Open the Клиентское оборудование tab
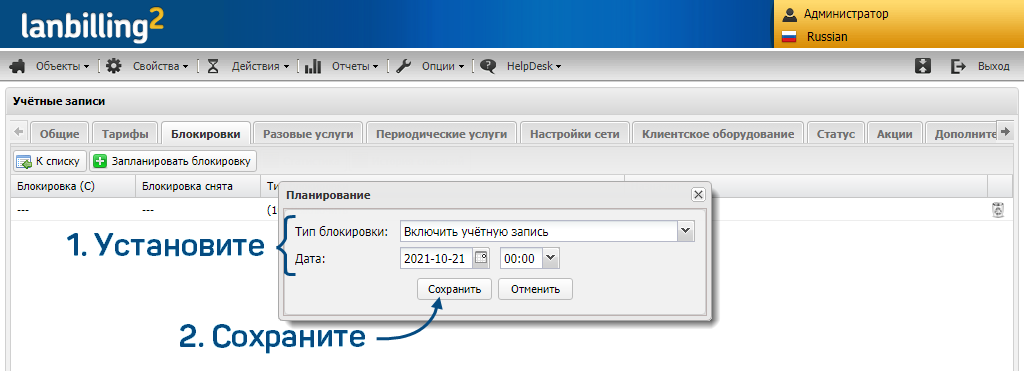Viewport: 1024px width, 371px height. (x=718, y=133)
